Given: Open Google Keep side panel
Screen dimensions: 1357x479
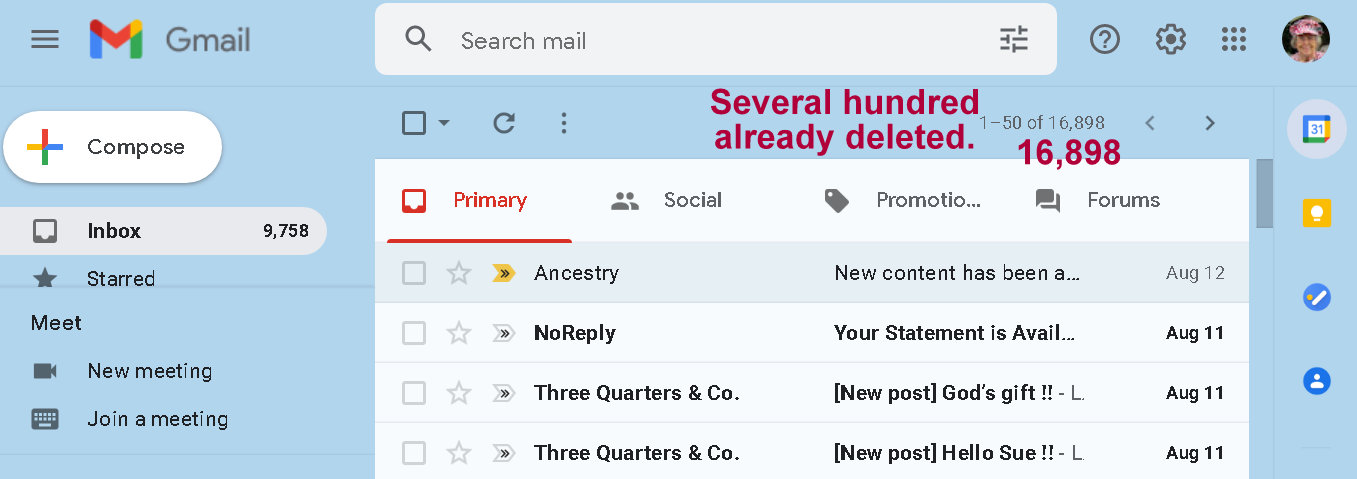Looking at the screenshot, I should pos(1316,213).
